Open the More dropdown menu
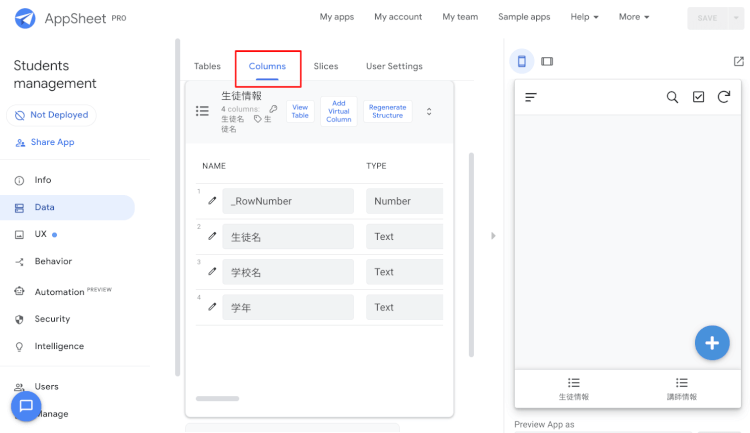 pos(634,17)
